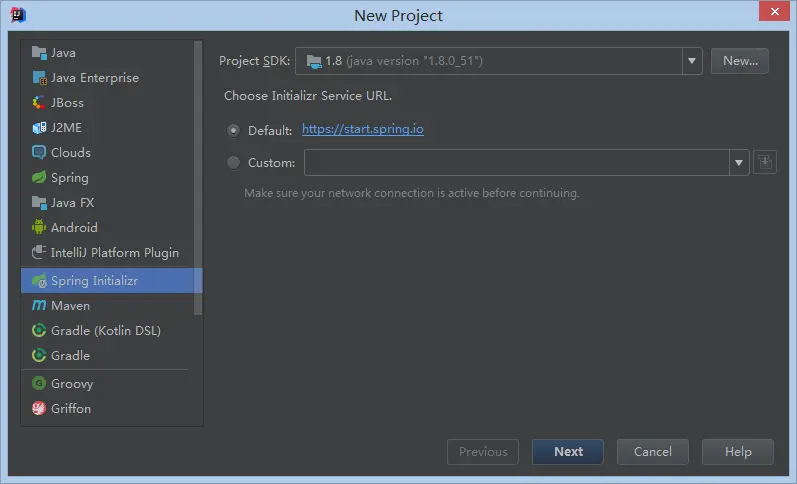
Task: Click the JBoss icon
Action: pos(39,102)
